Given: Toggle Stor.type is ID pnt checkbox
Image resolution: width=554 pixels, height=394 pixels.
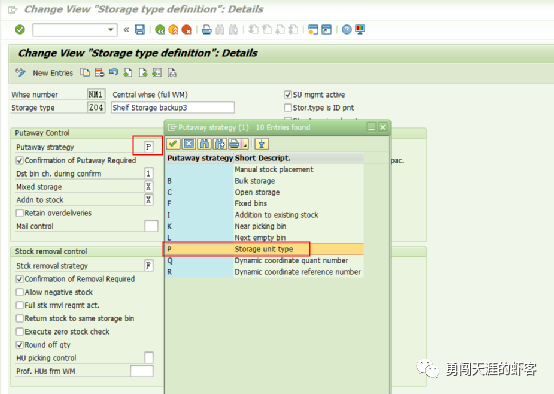Looking at the screenshot, I should point(288,108).
